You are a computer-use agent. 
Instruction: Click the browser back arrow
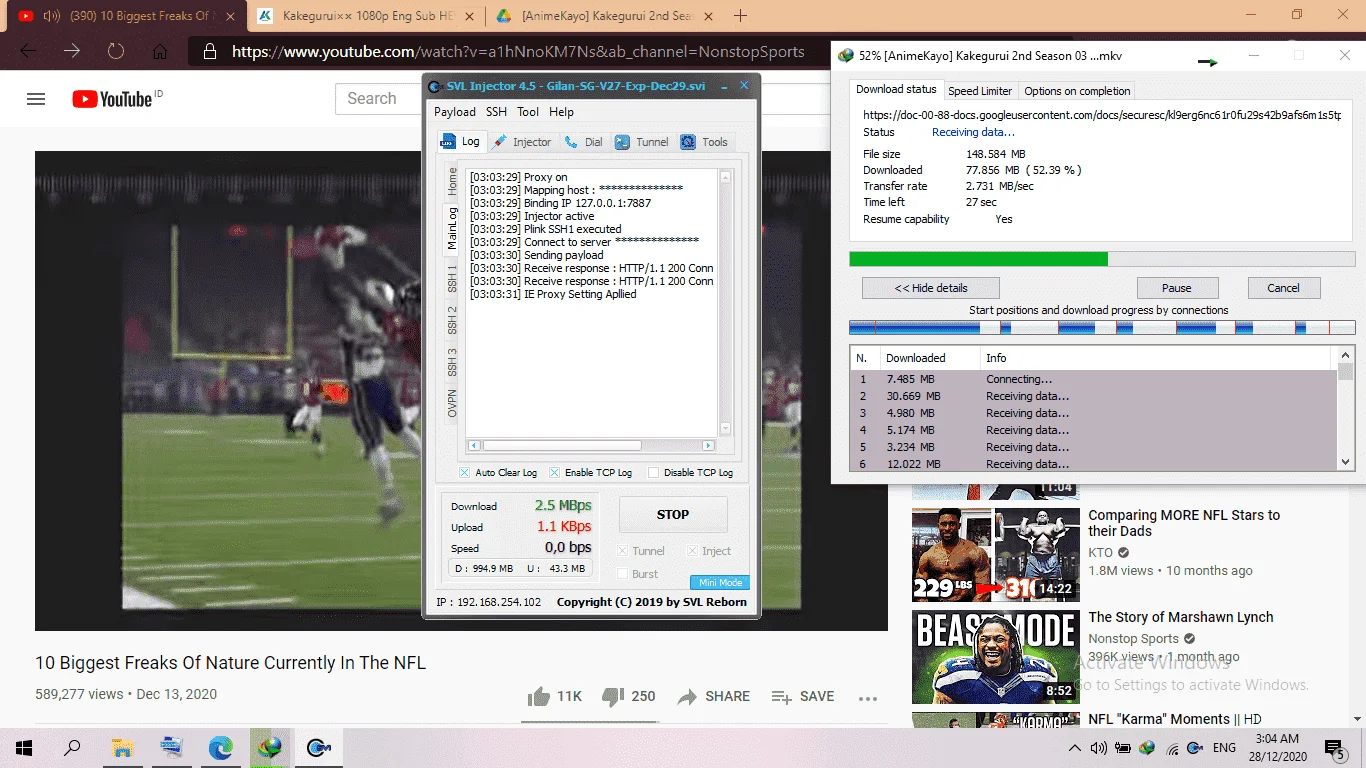click(x=28, y=51)
